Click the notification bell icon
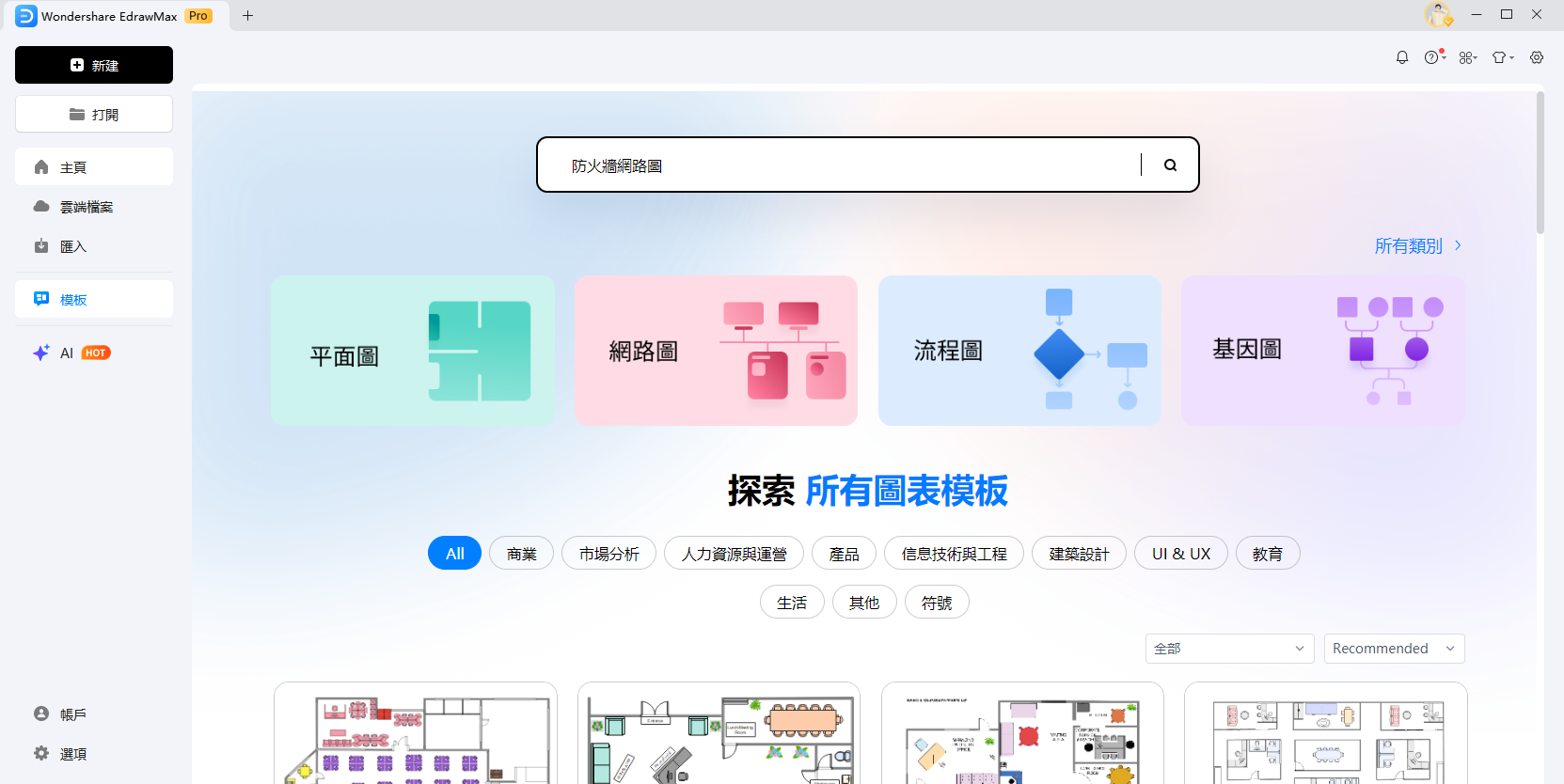 tap(1401, 57)
